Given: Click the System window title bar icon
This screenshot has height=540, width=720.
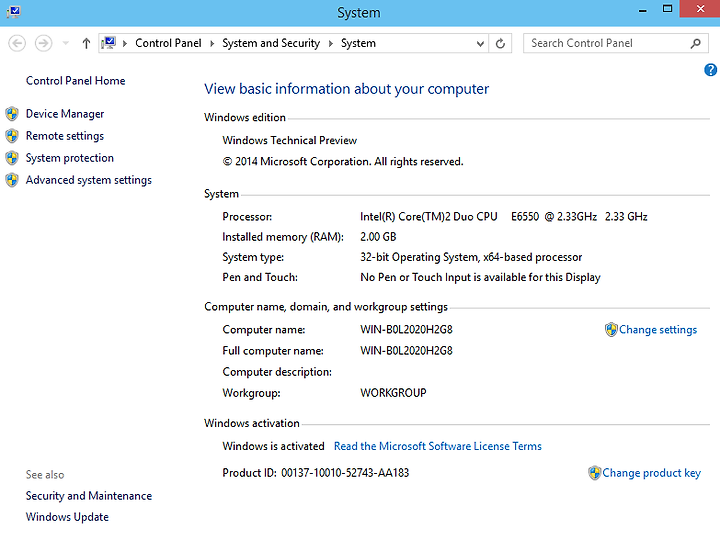Looking at the screenshot, I should coord(13,11).
